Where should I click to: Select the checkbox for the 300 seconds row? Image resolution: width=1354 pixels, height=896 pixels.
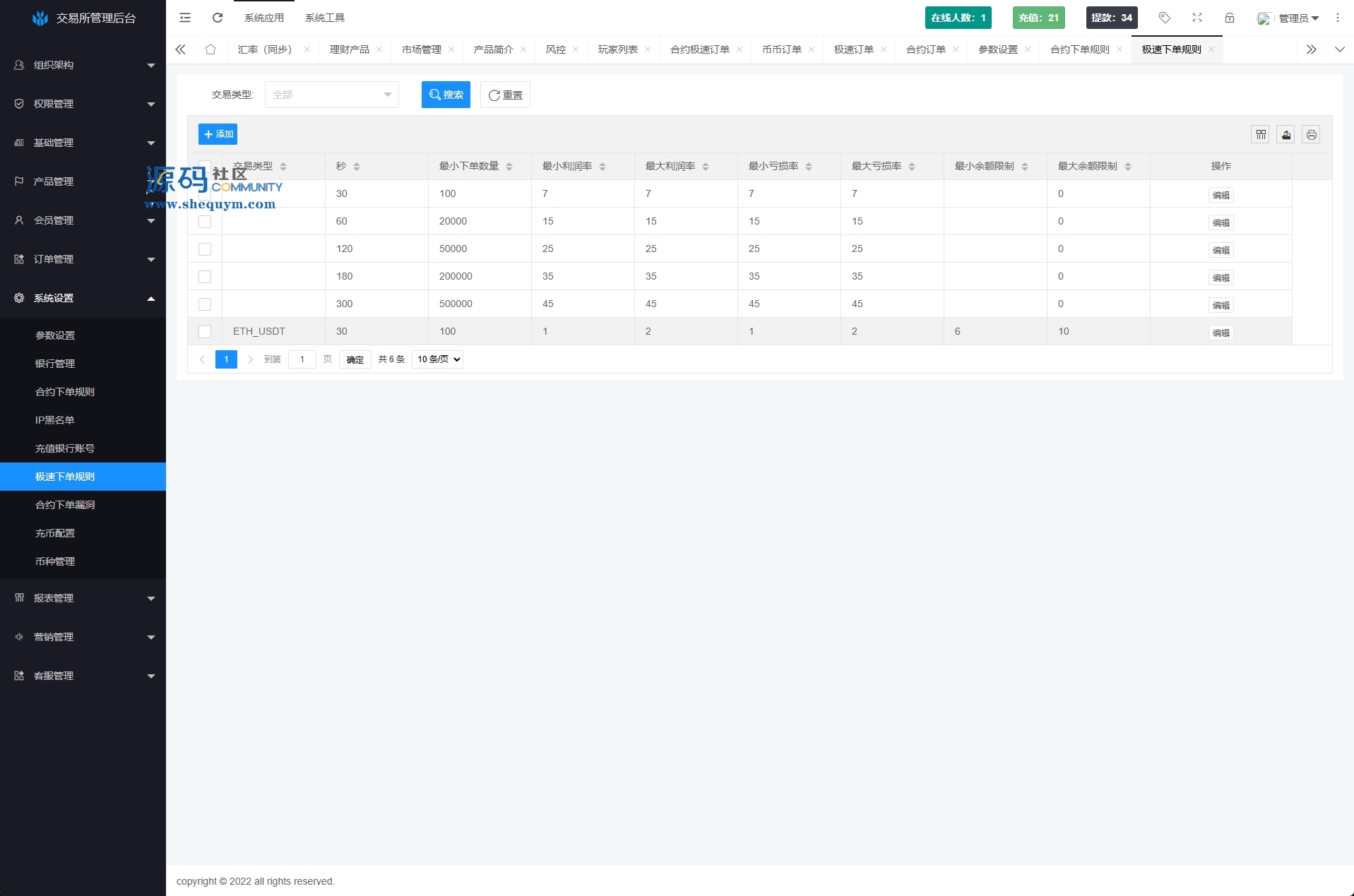click(205, 304)
